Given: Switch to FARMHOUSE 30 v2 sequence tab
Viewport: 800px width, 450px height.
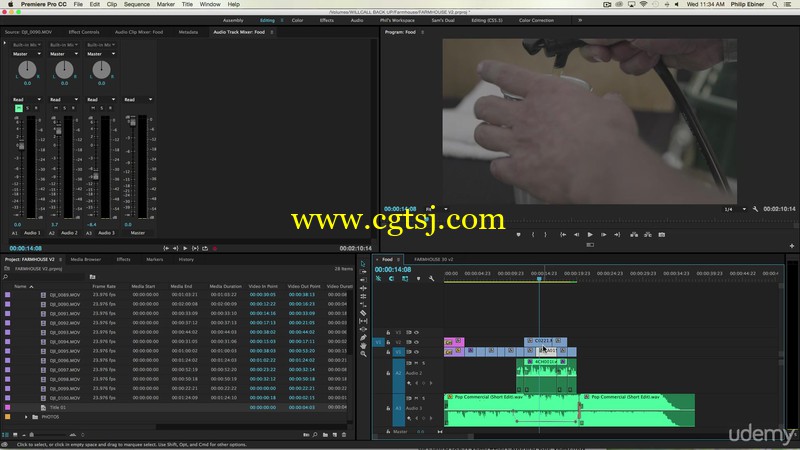Looking at the screenshot, I should (x=434, y=259).
